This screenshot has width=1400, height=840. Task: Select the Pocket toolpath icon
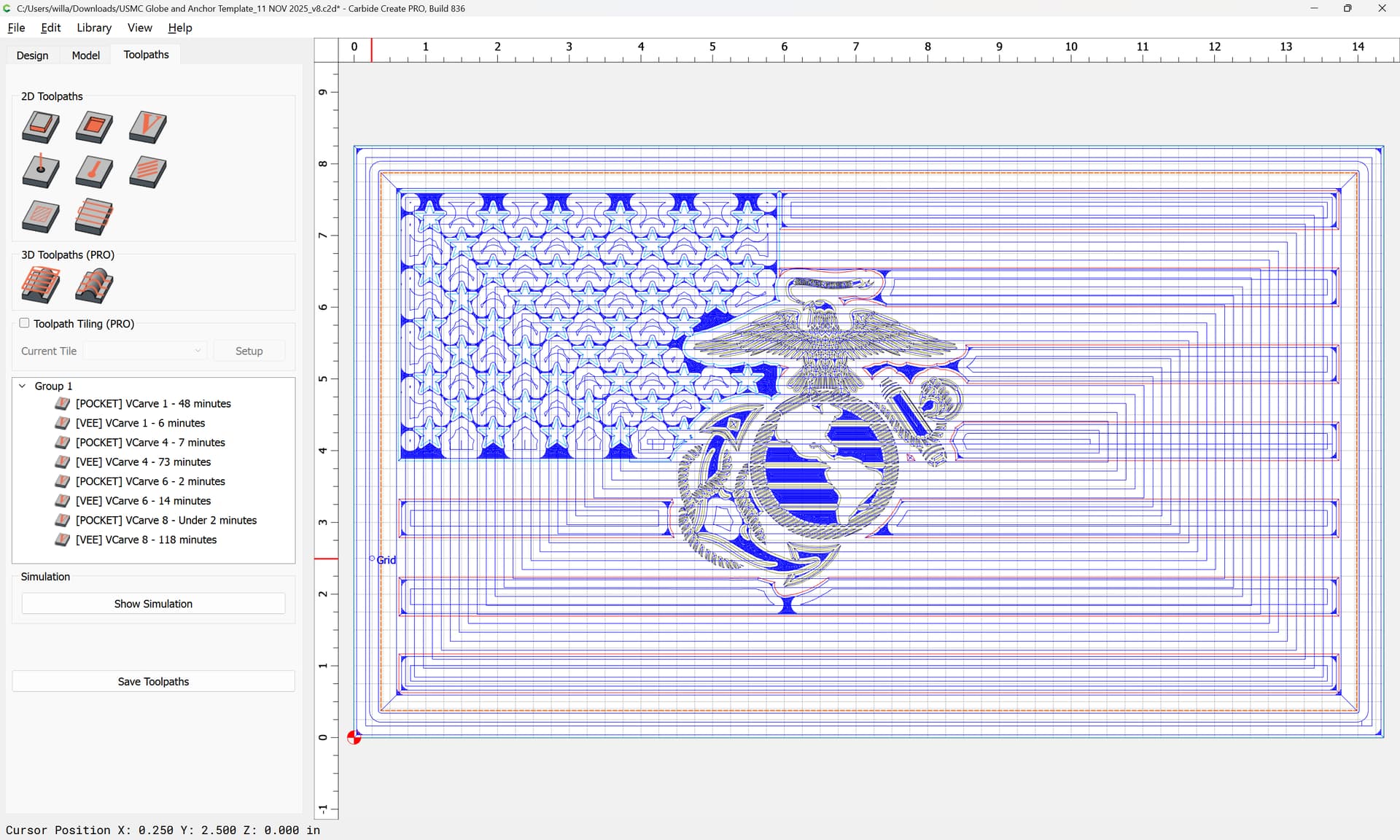click(94, 127)
